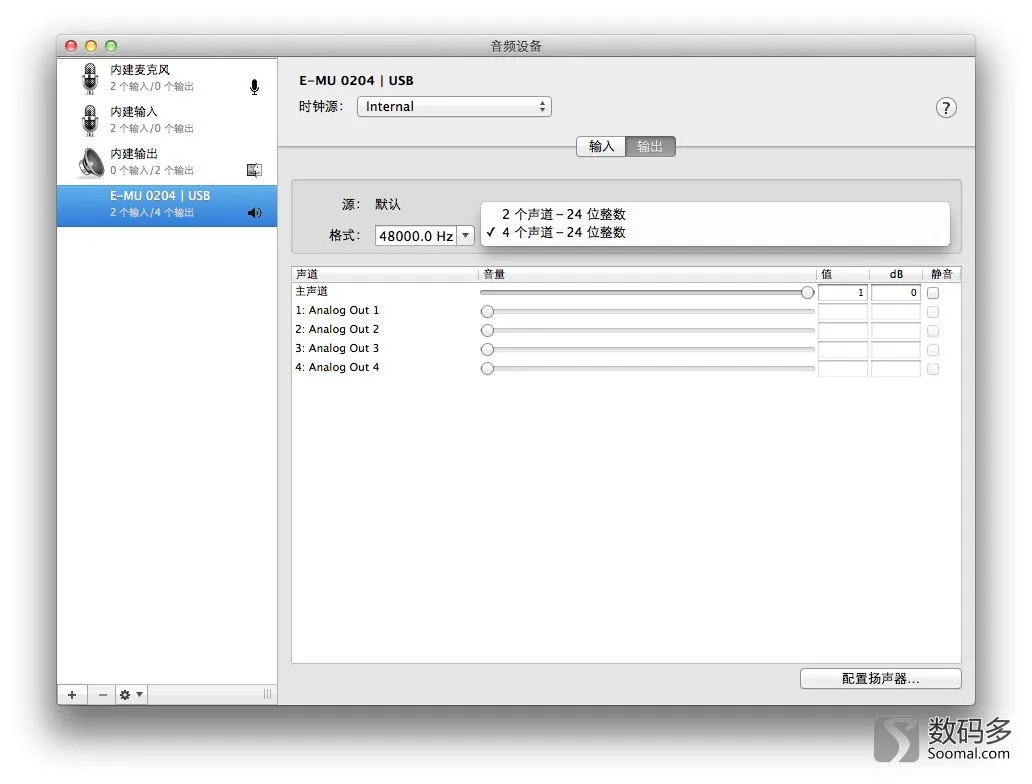Toggle mute checkbox for Analog Out 2
Viewport: 1032px width, 784px height.
933,331
